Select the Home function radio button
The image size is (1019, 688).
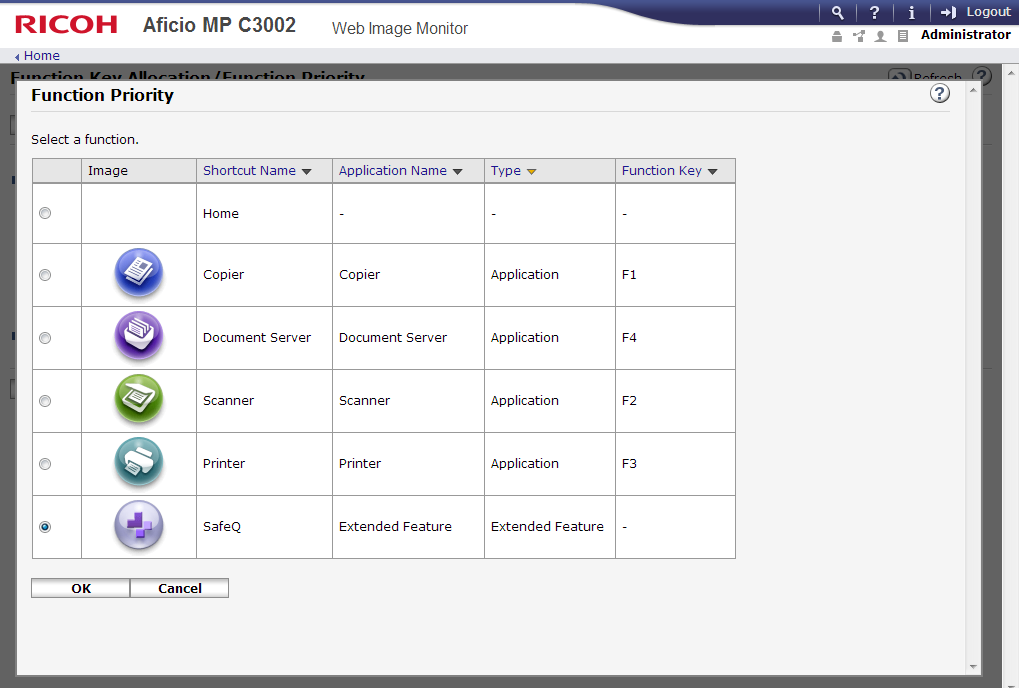45,213
